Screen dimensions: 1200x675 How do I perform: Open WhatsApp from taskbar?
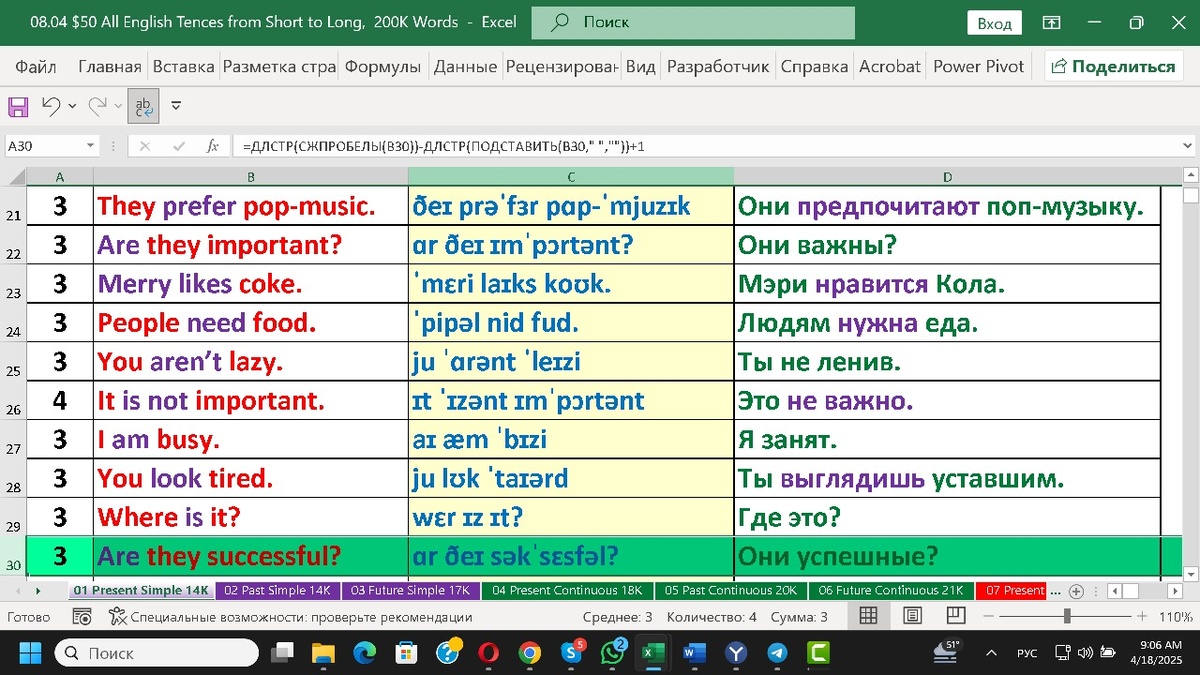coord(612,652)
